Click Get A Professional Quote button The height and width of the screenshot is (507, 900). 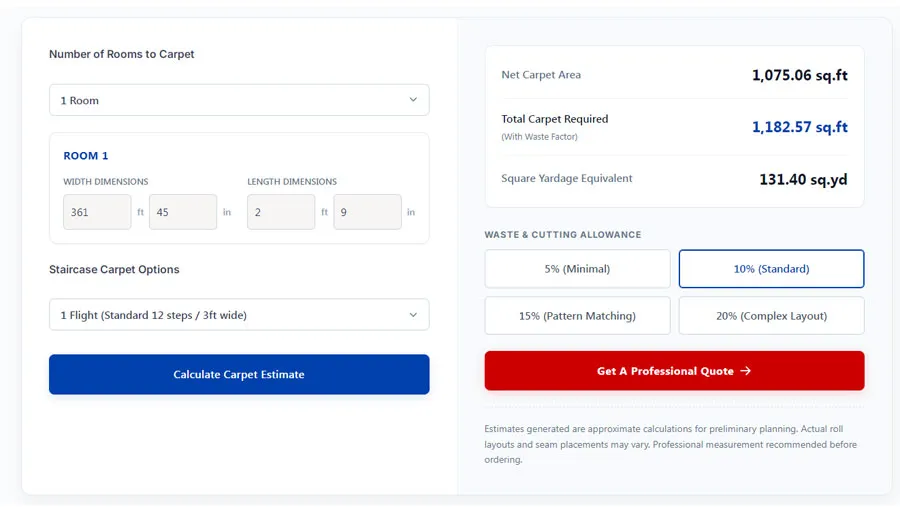674,371
